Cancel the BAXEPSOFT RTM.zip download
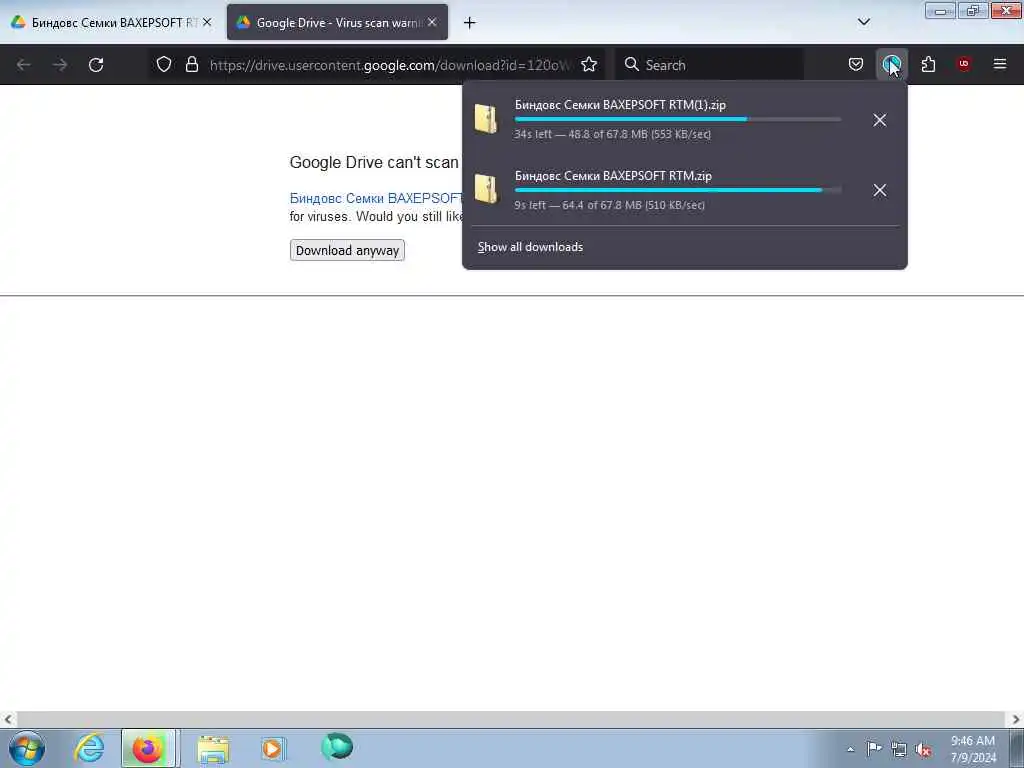Screen dimensions: 1024x768 click(x=880, y=190)
